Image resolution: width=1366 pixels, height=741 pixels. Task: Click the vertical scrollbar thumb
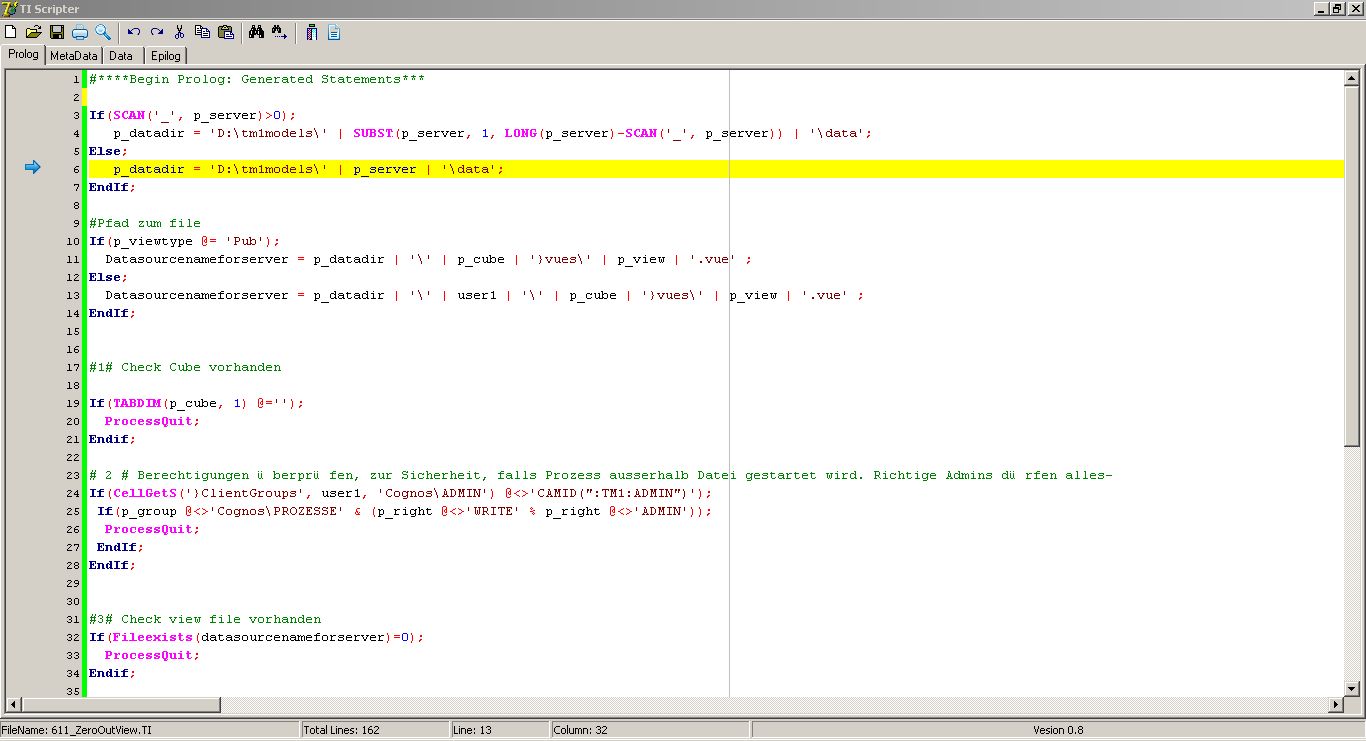(x=1352, y=267)
